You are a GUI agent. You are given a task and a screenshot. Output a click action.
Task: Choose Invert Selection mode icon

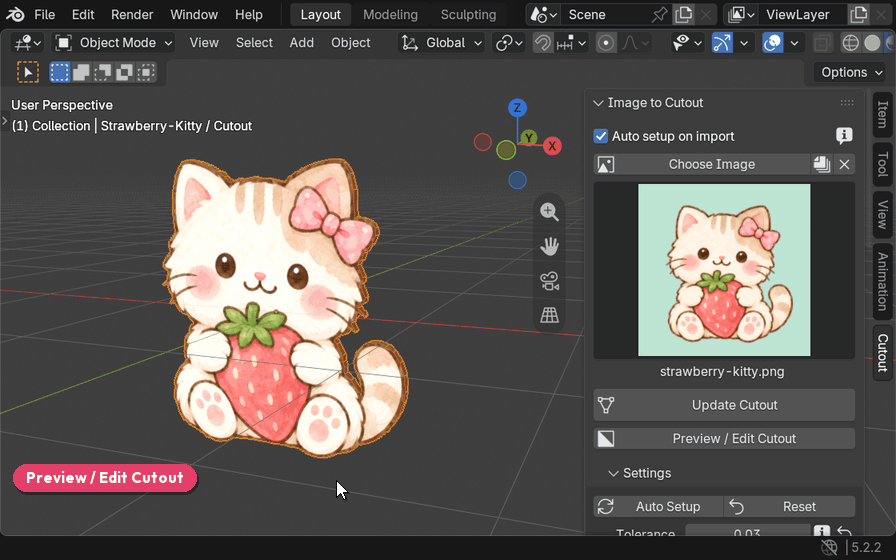[125, 72]
